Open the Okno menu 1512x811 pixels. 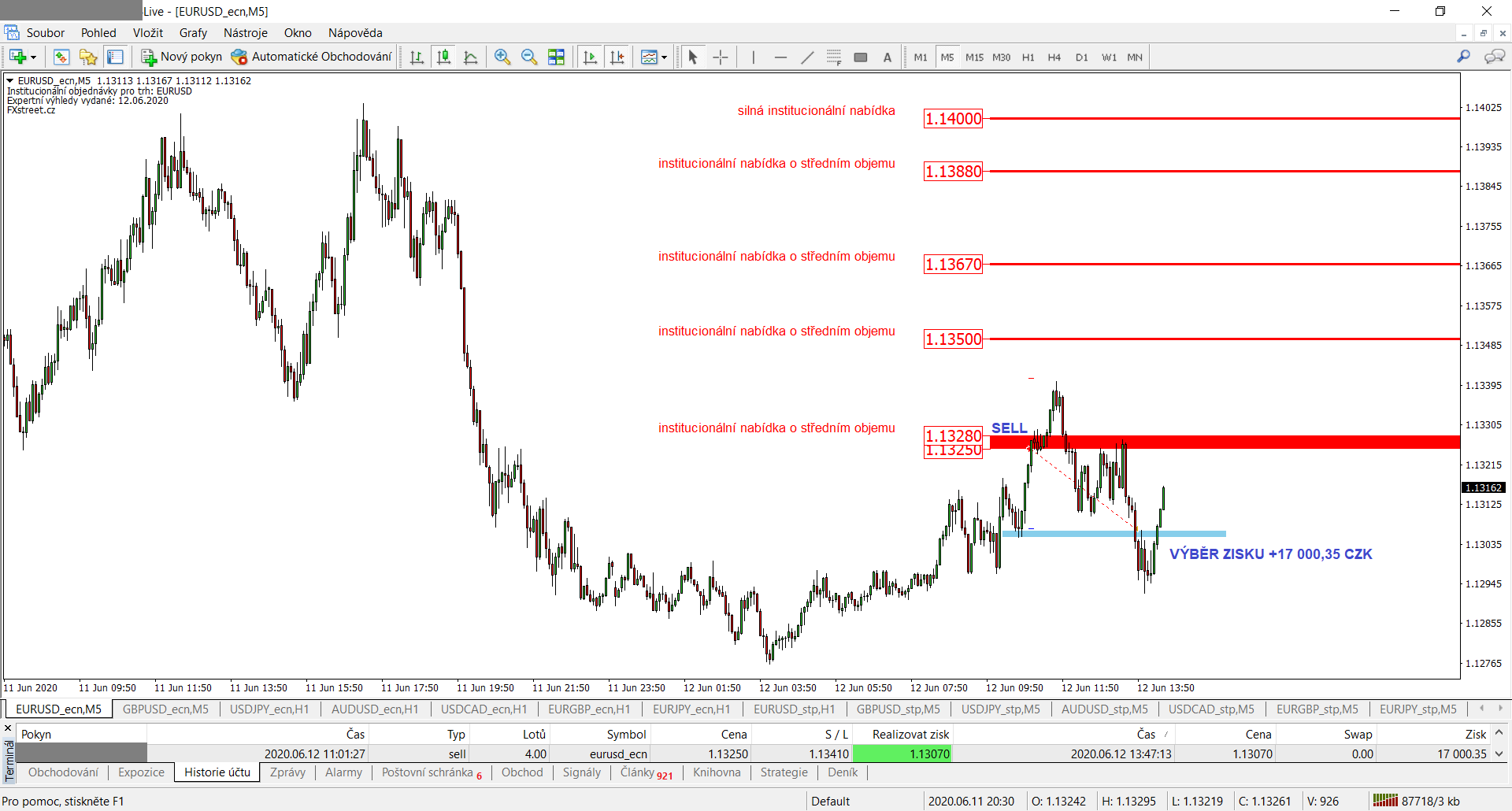coord(298,33)
